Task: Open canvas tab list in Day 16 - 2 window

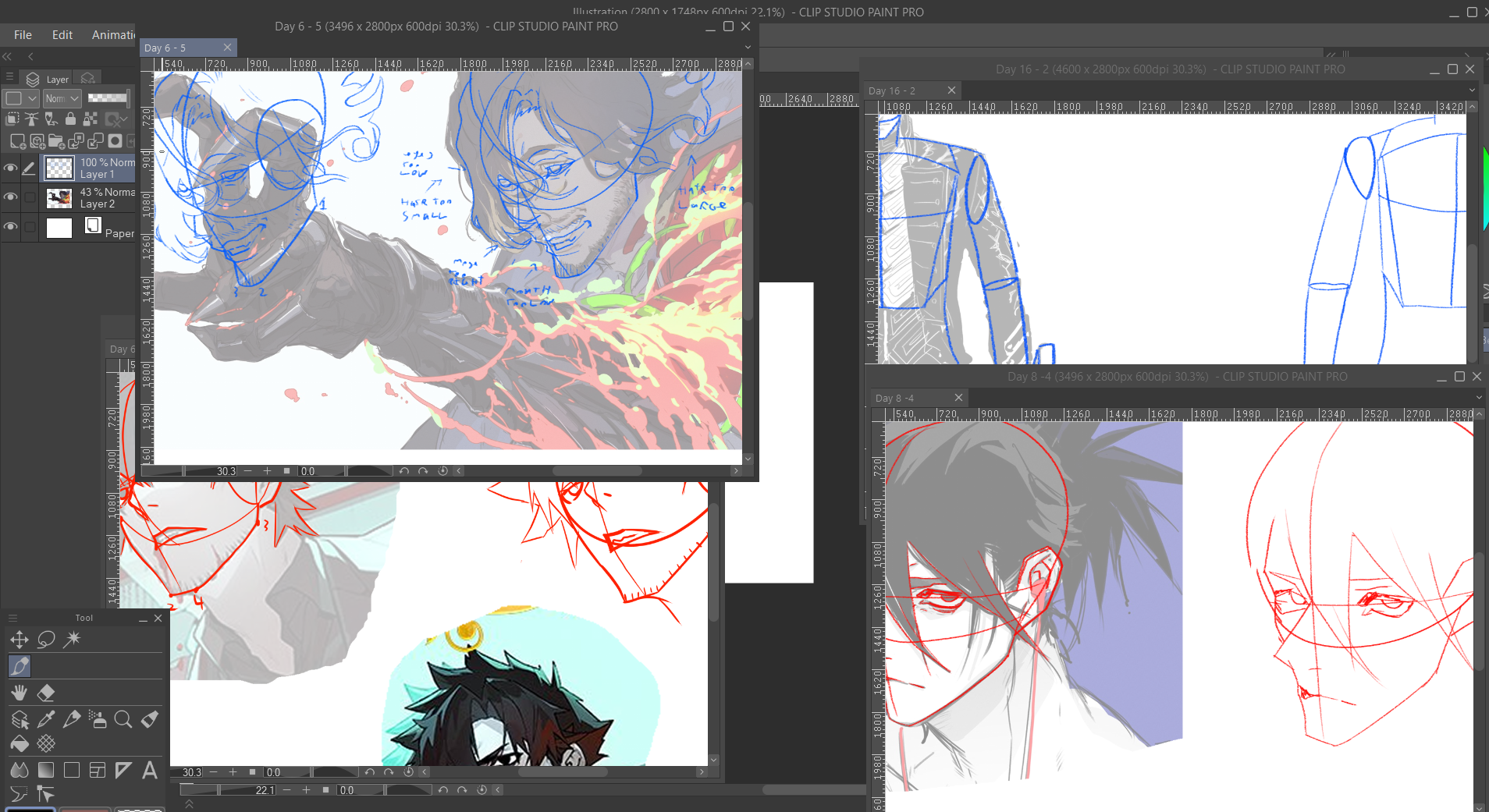Action: point(1472,90)
